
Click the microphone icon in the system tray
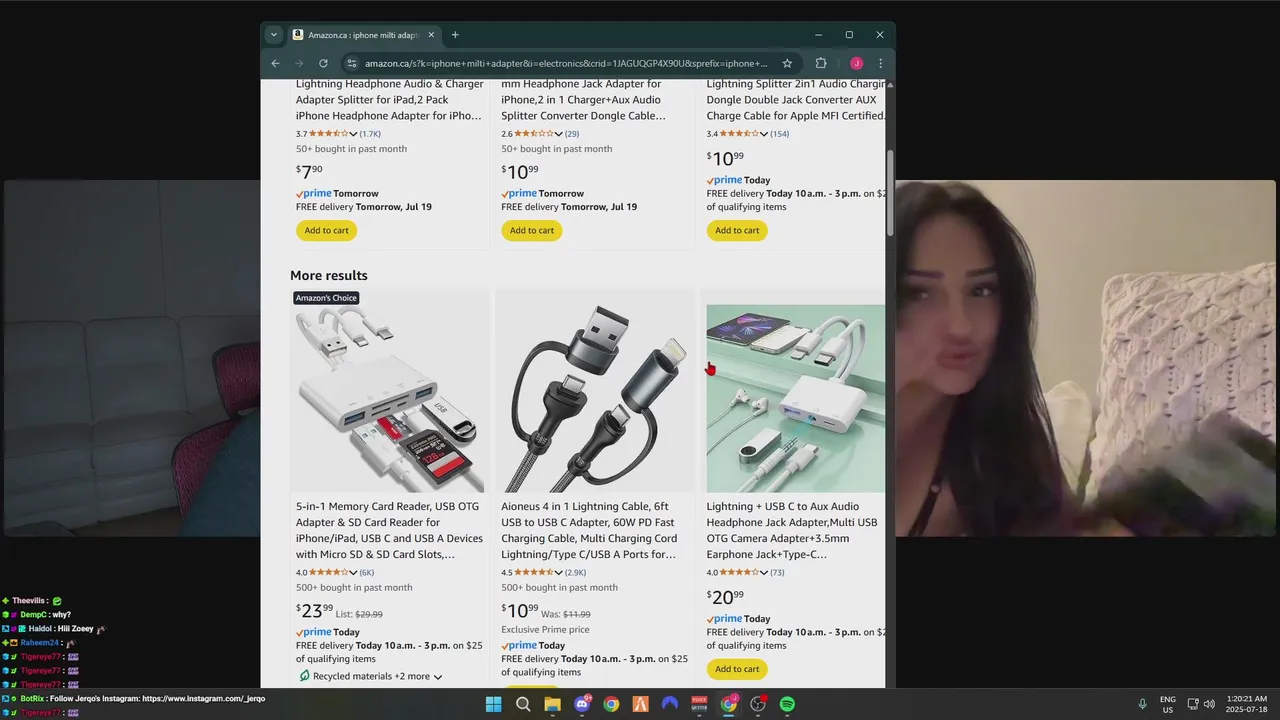pos(1142,704)
